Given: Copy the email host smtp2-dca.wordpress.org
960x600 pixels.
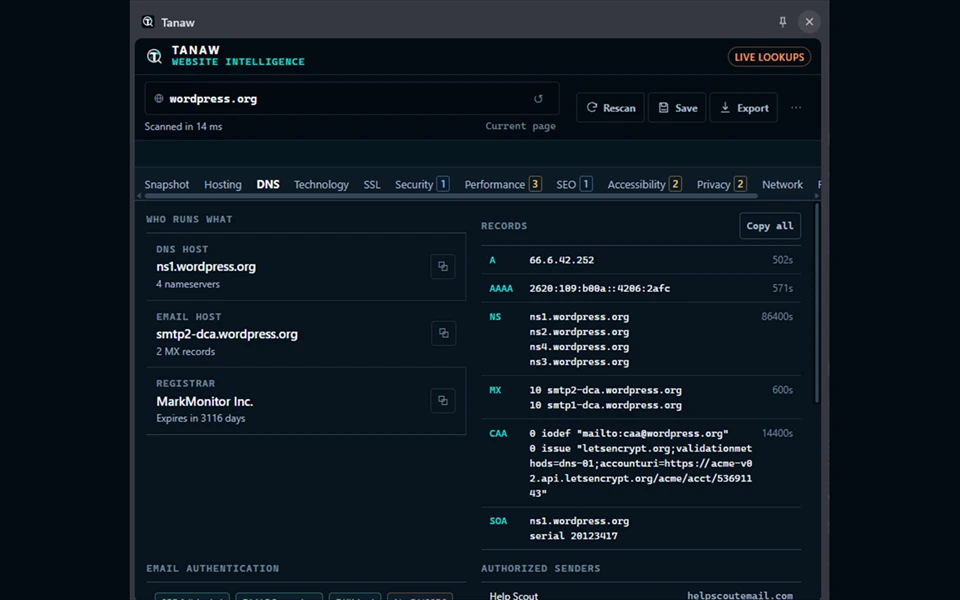Looking at the screenshot, I should pos(443,333).
